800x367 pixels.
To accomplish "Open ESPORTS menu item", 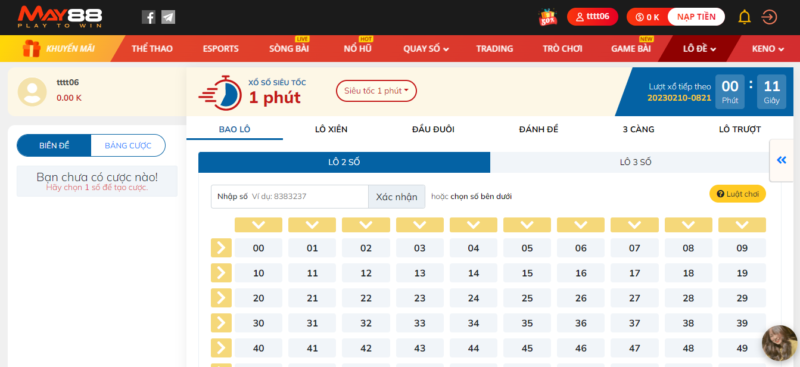I will click(220, 48).
